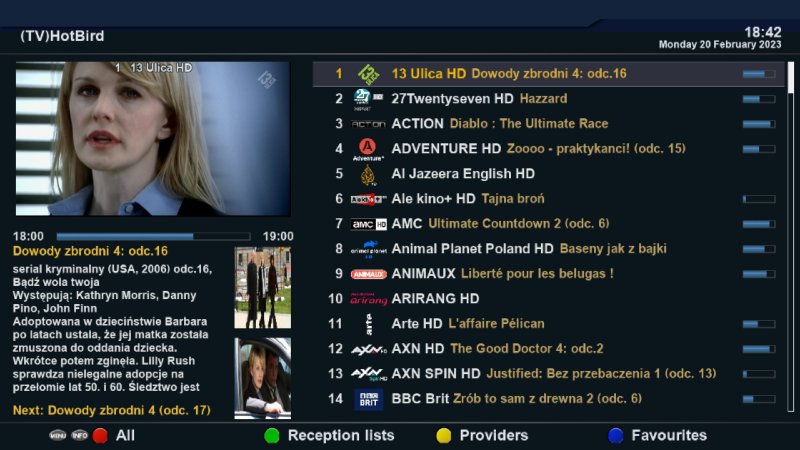Viewport: 800px width, 450px height.
Task: Click the ADVENTURE HD channel logo
Action: point(368,149)
